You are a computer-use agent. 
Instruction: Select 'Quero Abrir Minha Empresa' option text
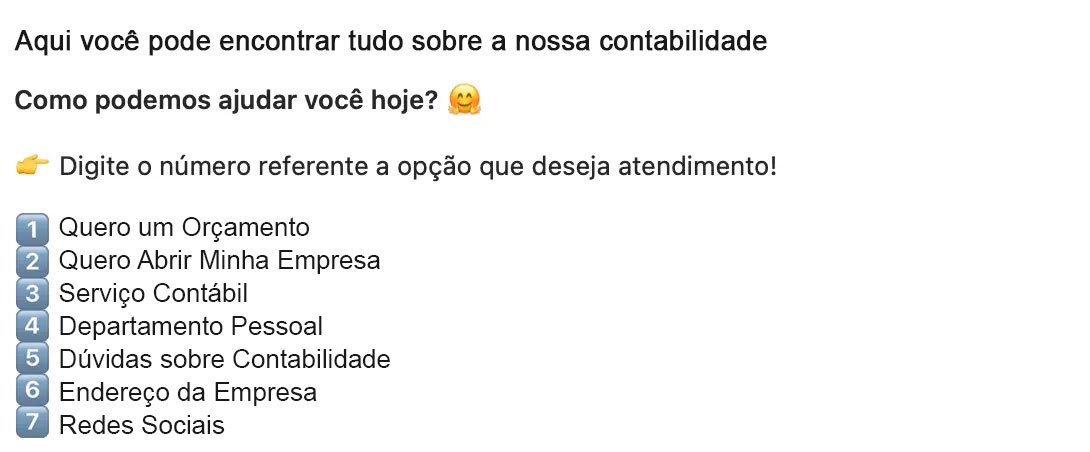[219, 261]
